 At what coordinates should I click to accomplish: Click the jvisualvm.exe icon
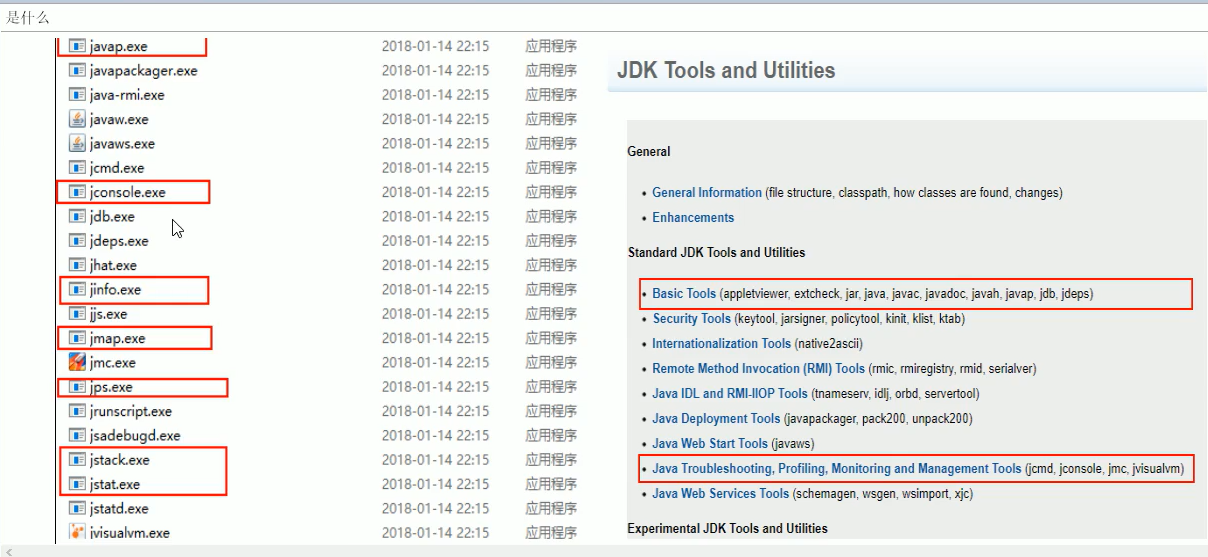(x=77, y=533)
